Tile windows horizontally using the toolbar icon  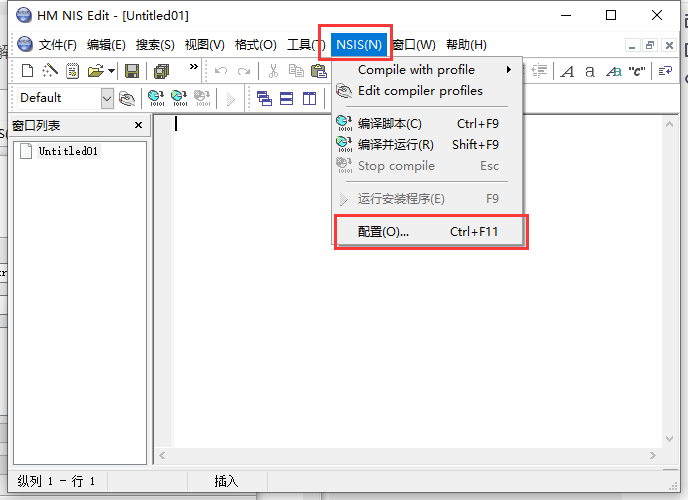coord(287,98)
